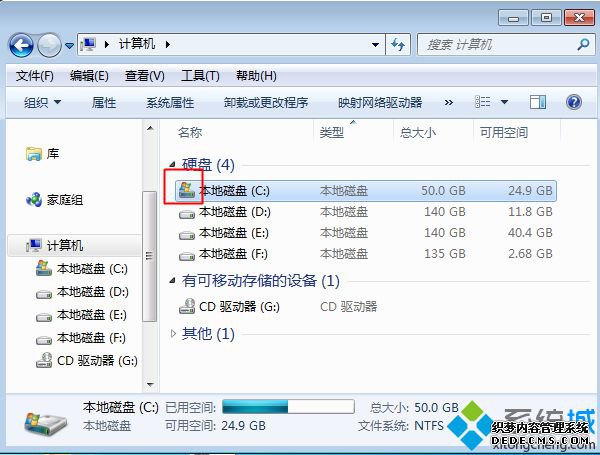Image resolution: width=600 pixels, height=455 pixels.
Task: Click the 135 GB total size of drive F:
Action: pos(445,253)
